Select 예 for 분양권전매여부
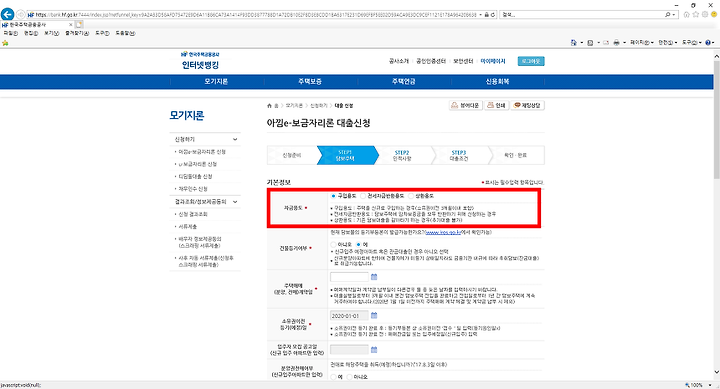The width and height of the screenshot is (720, 389). [333, 377]
